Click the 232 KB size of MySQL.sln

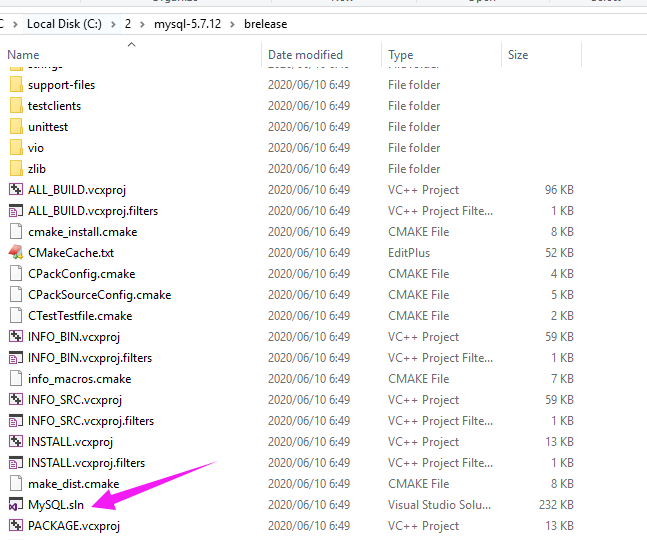point(556,505)
